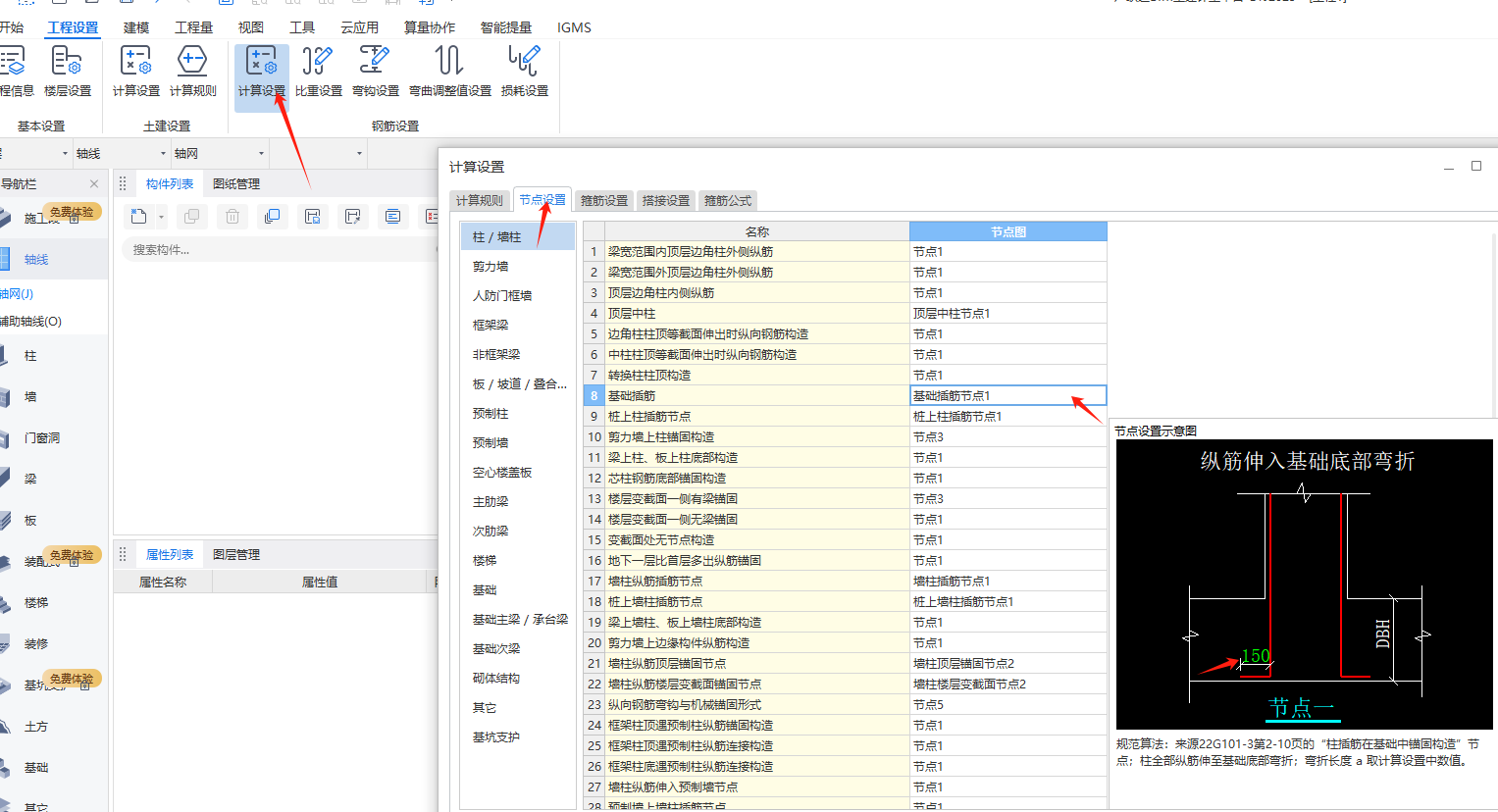This screenshot has height=812, width=1498.
Task: Open 智能提量 ribbon tab
Action: pyautogui.click(x=506, y=27)
